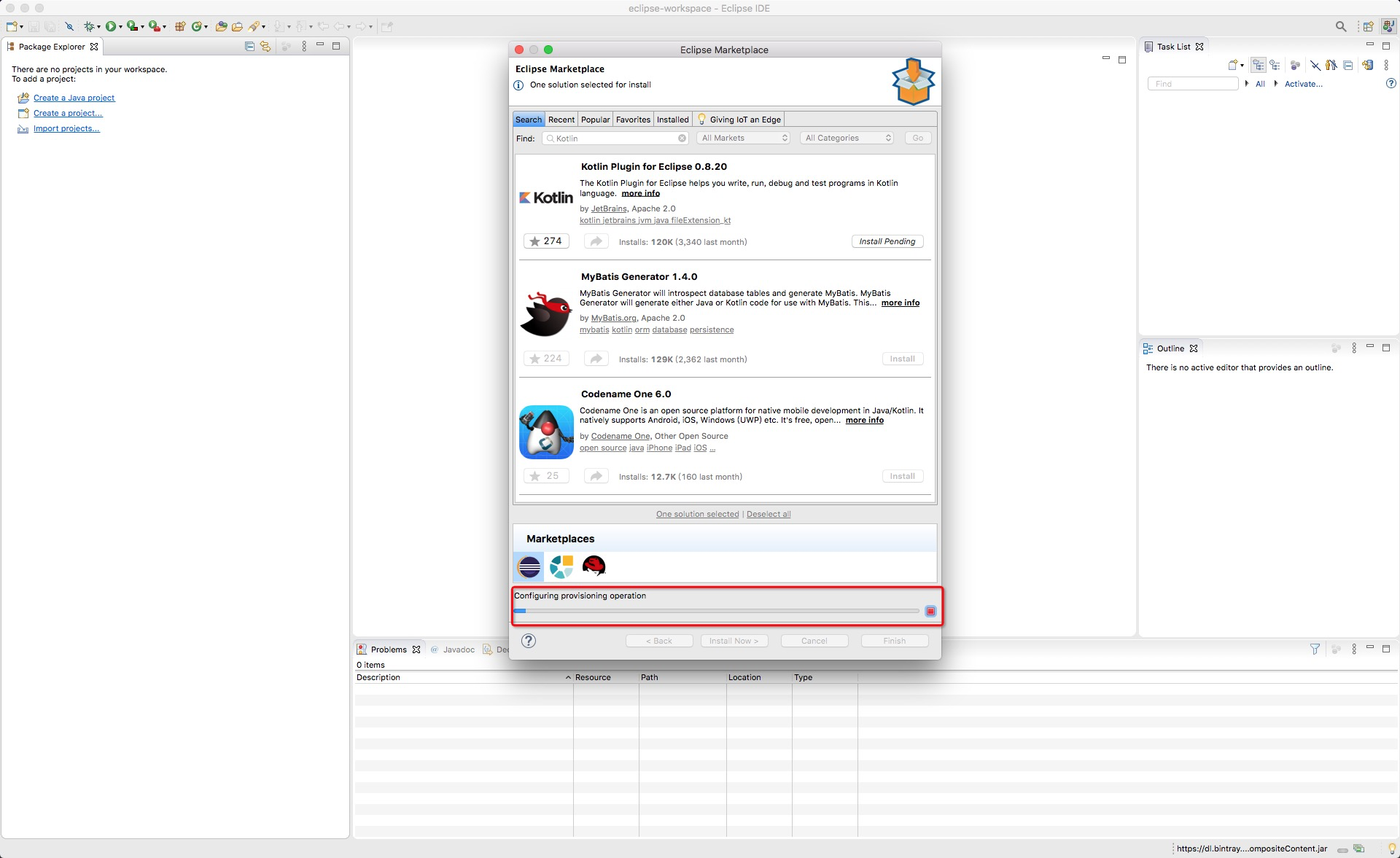Expand the All working set arrow in Task List
The width and height of the screenshot is (1400, 858).
click(1247, 84)
